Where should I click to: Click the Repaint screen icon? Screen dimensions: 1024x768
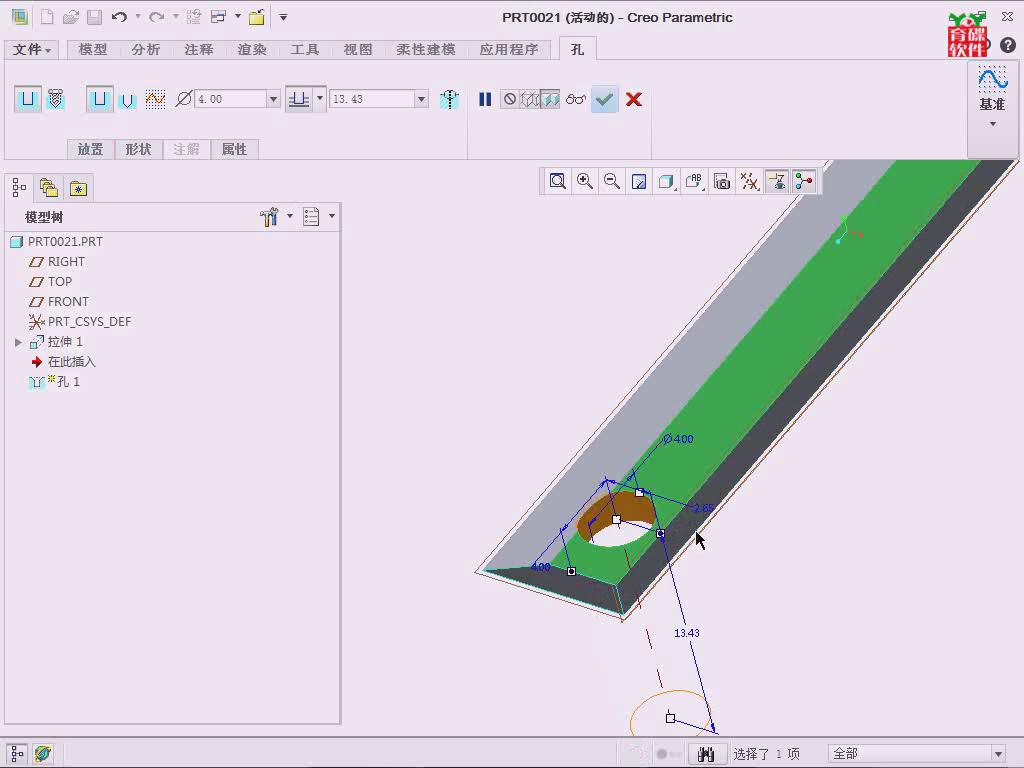[x=639, y=182]
